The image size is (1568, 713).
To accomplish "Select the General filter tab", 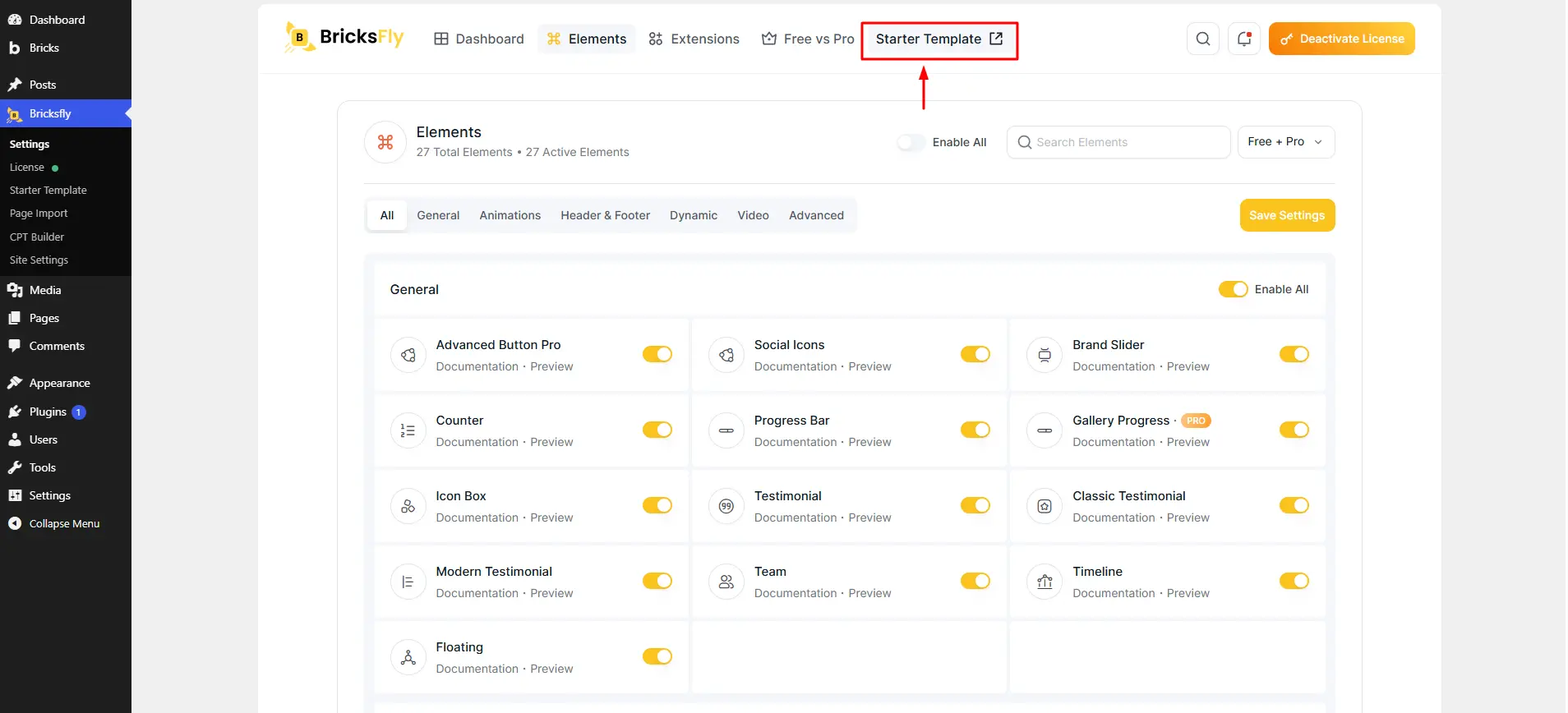I will click(x=438, y=215).
